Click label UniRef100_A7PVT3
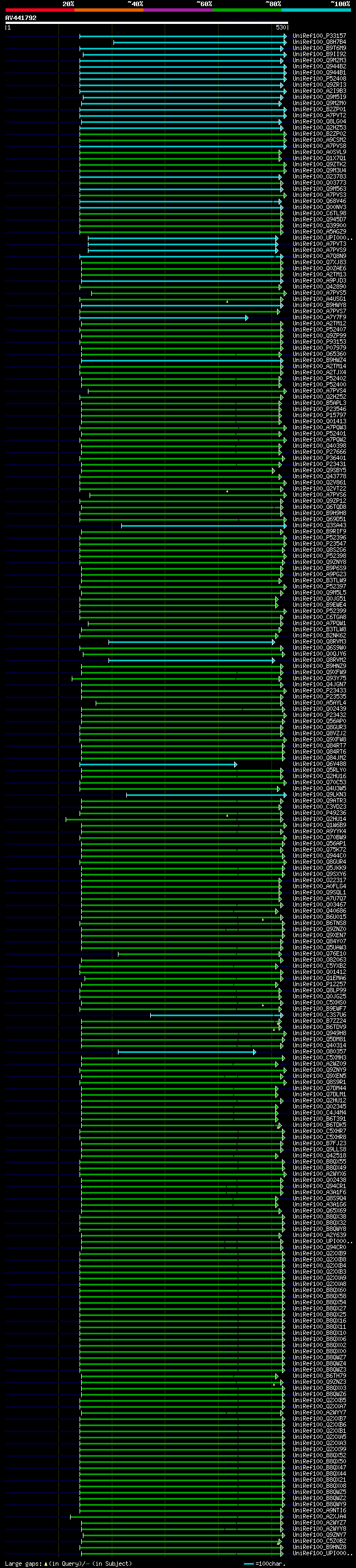The width and height of the screenshot is (356, 1568). tap(319, 244)
